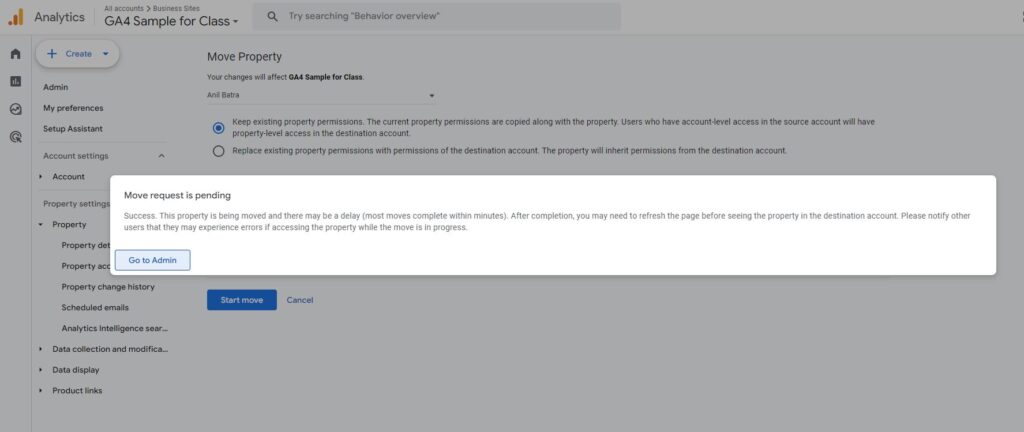Viewport: 1024px width, 432px height.
Task: Click the plus icon on Create
Action: [x=52, y=54]
